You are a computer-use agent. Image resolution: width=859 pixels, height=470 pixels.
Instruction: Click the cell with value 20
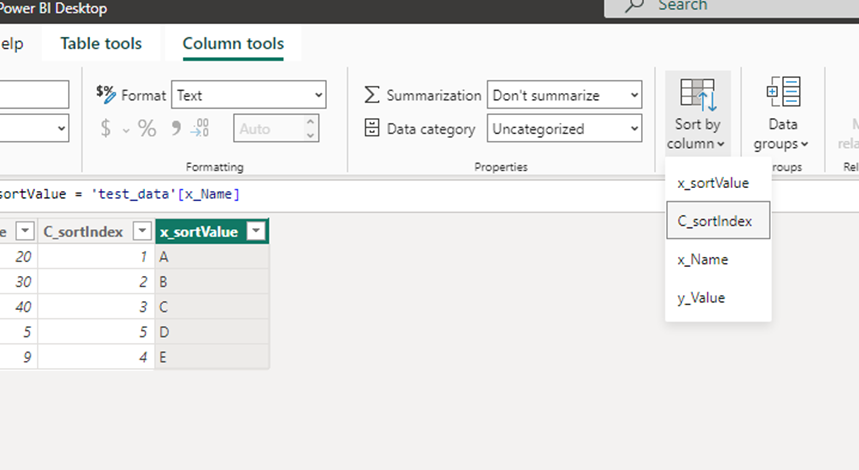19,256
